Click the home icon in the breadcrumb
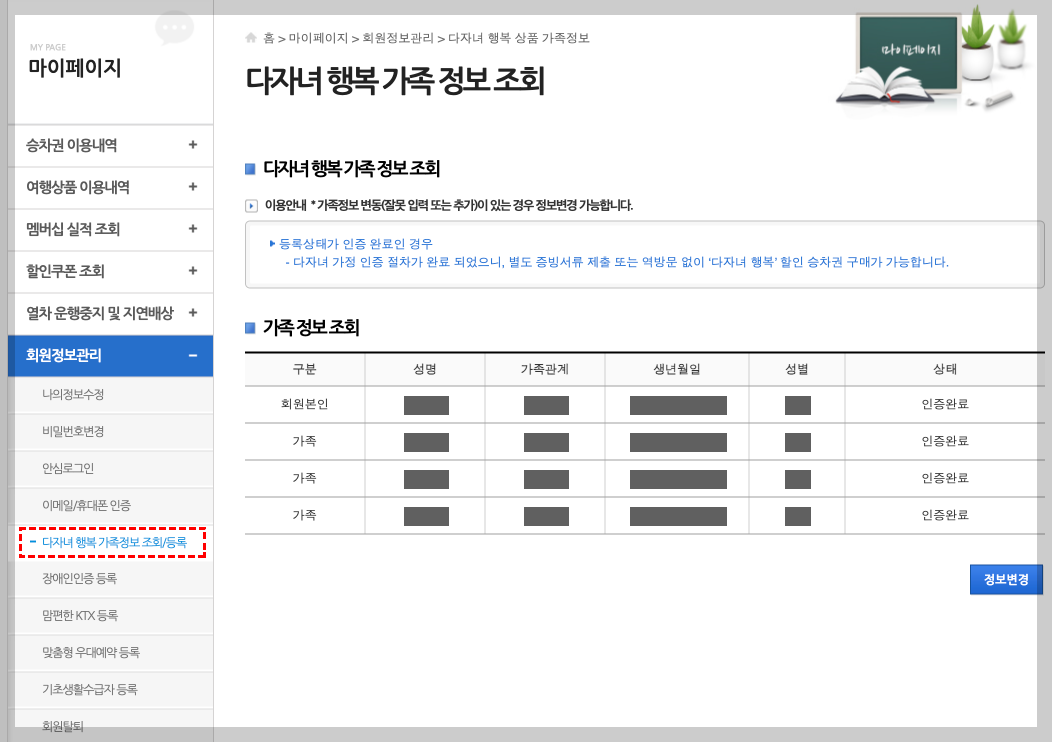Image resolution: width=1052 pixels, height=742 pixels. click(x=250, y=38)
